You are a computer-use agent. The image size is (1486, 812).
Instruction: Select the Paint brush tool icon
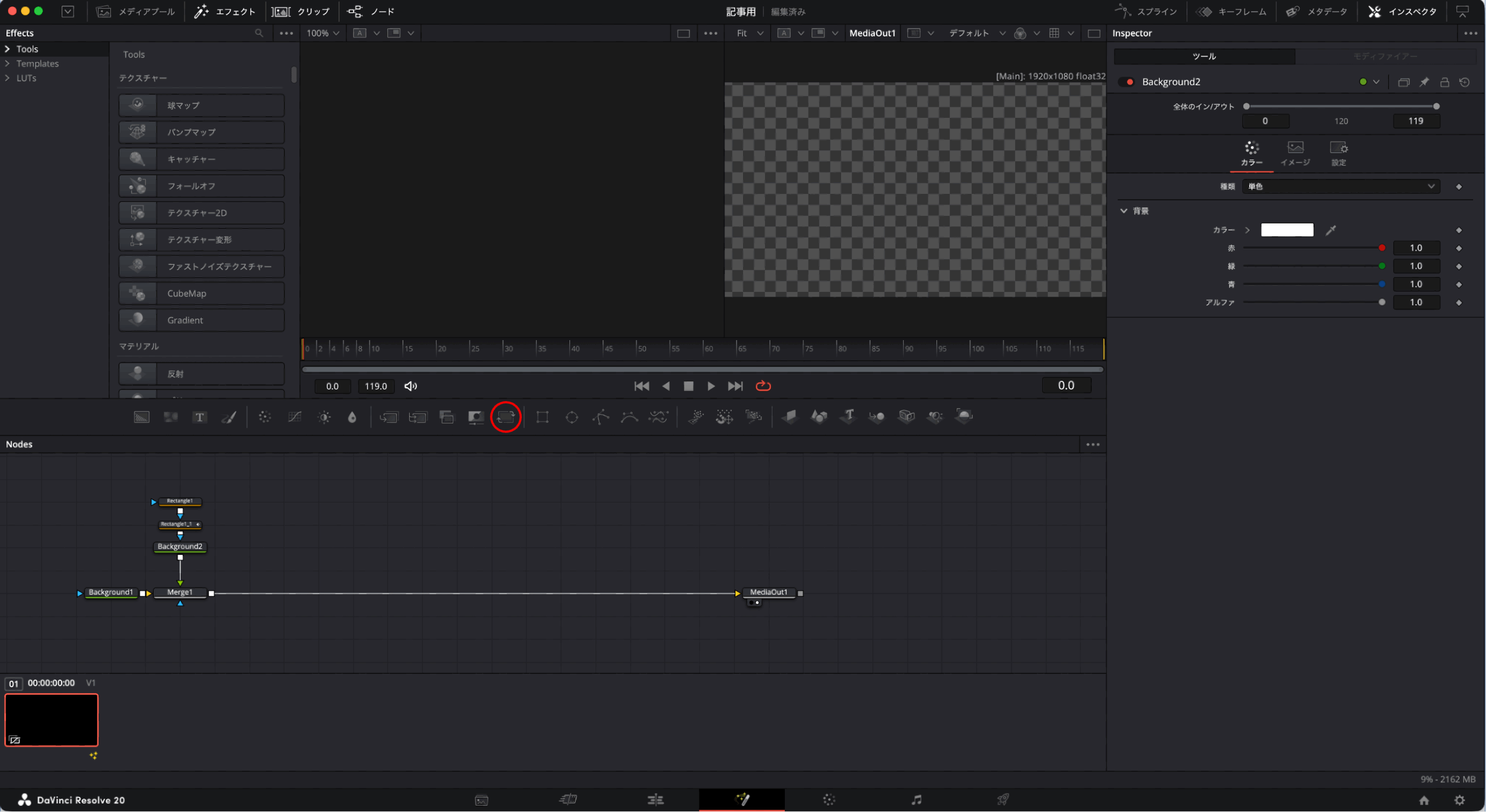[x=229, y=417]
